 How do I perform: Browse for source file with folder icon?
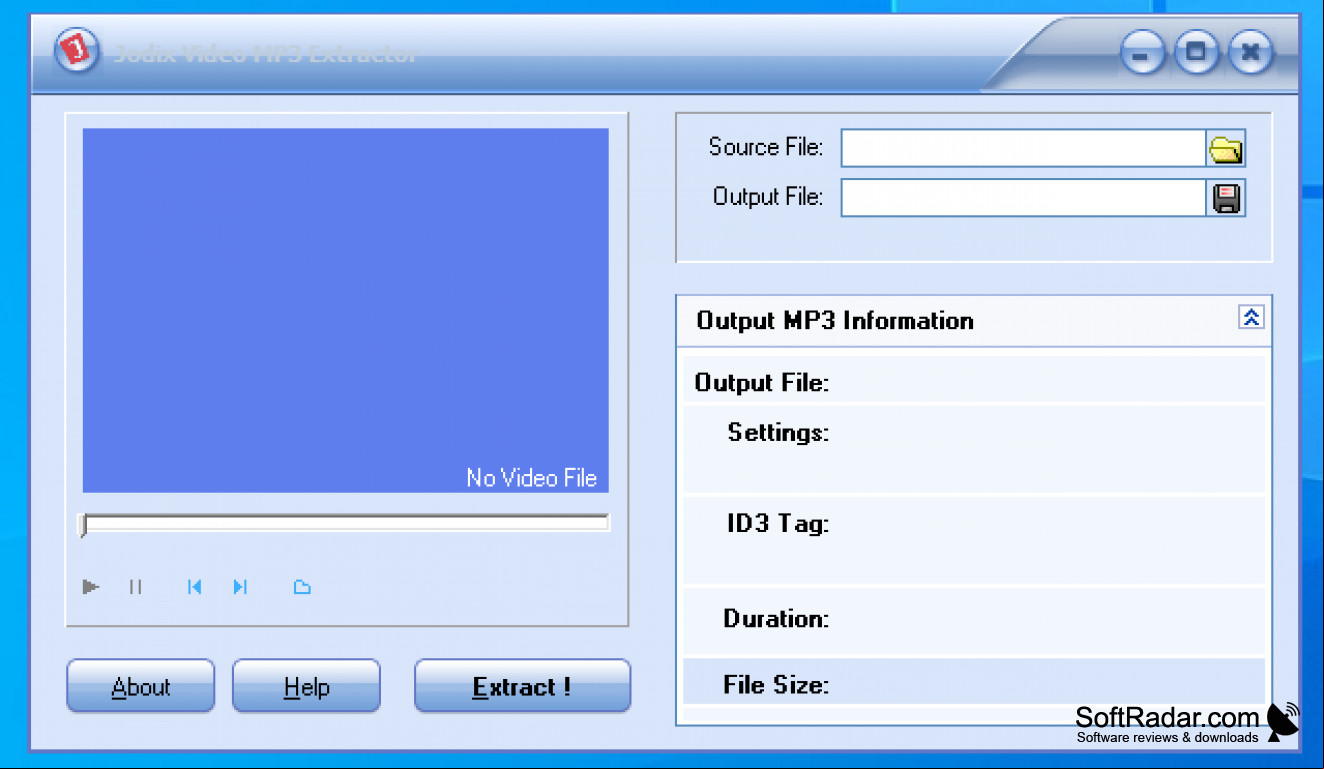[1225, 149]
